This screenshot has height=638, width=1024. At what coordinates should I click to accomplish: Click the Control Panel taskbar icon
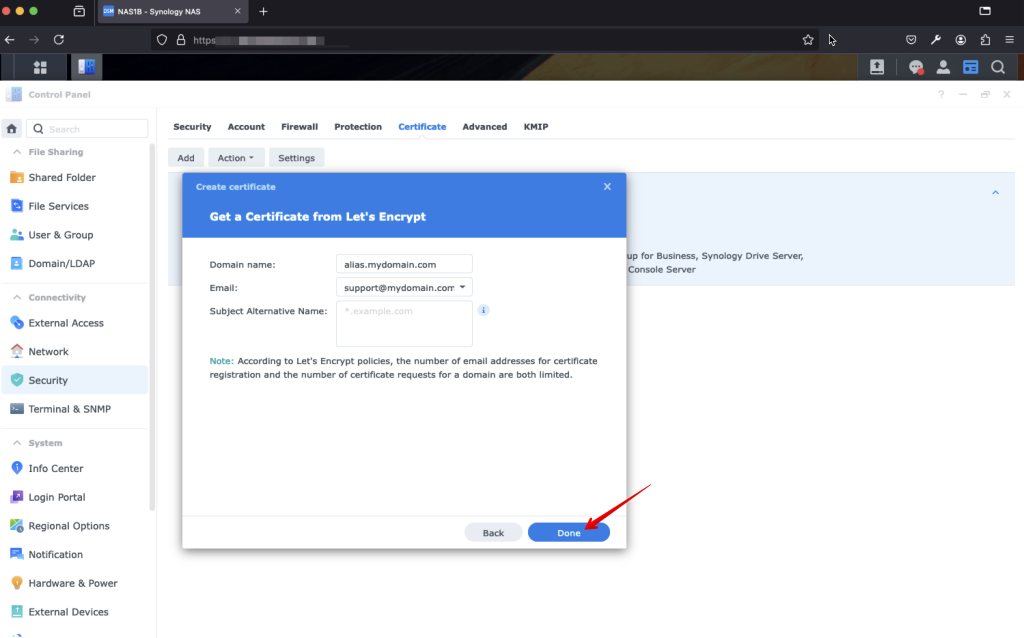click(x=86, y=67)
